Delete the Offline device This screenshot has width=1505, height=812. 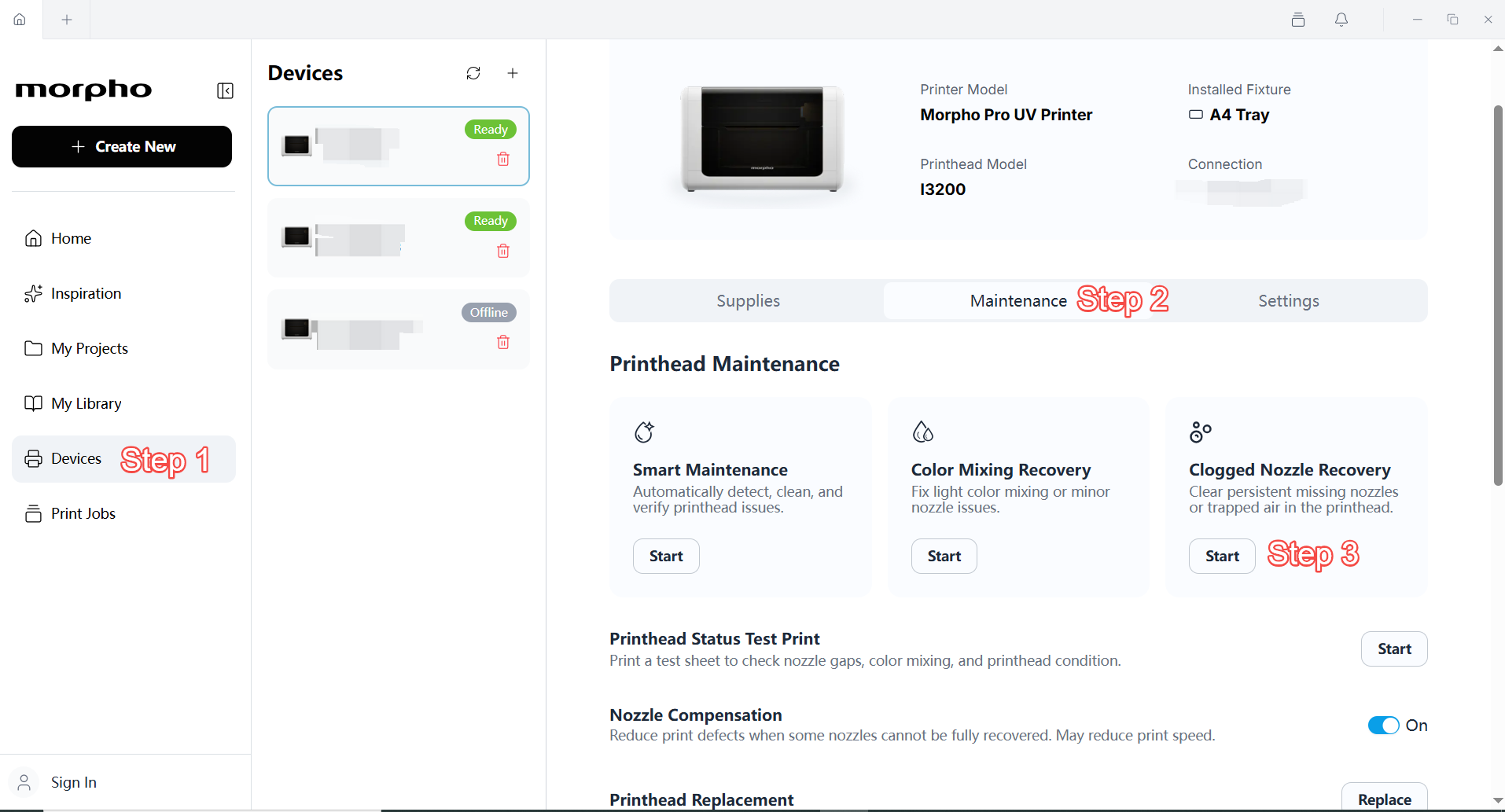[x=503, y=342]
